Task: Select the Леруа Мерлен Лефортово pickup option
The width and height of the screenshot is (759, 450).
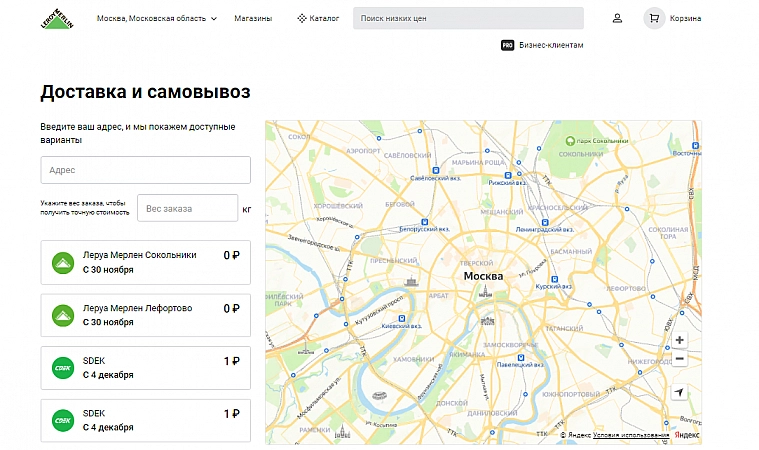Action: coord(146,315)
